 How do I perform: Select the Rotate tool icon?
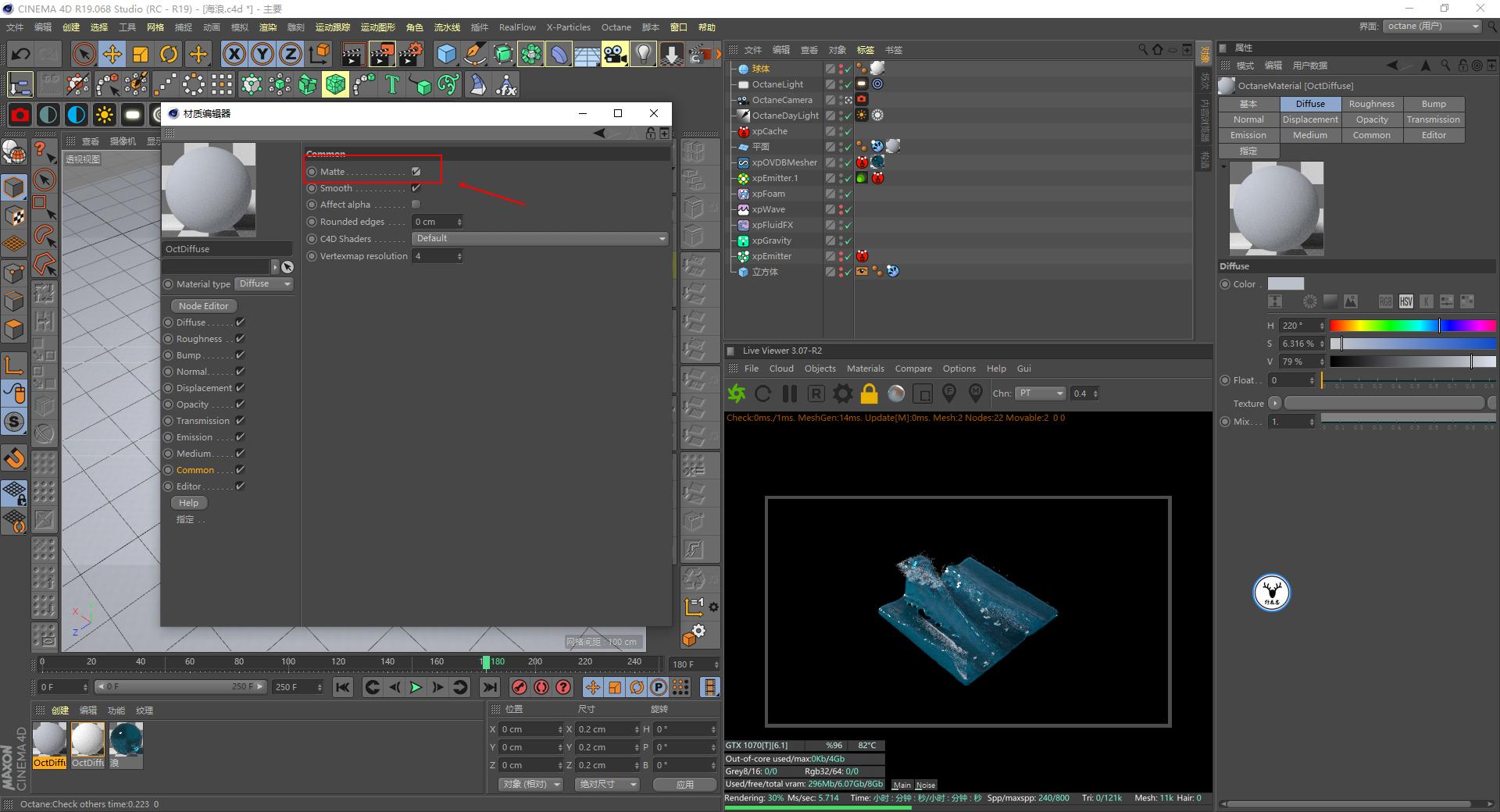169,54
